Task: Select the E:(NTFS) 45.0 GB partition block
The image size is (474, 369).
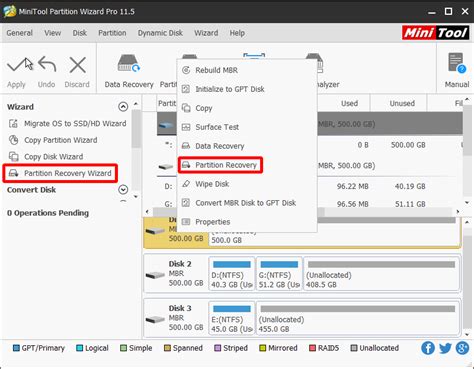Action: (232, 318)
